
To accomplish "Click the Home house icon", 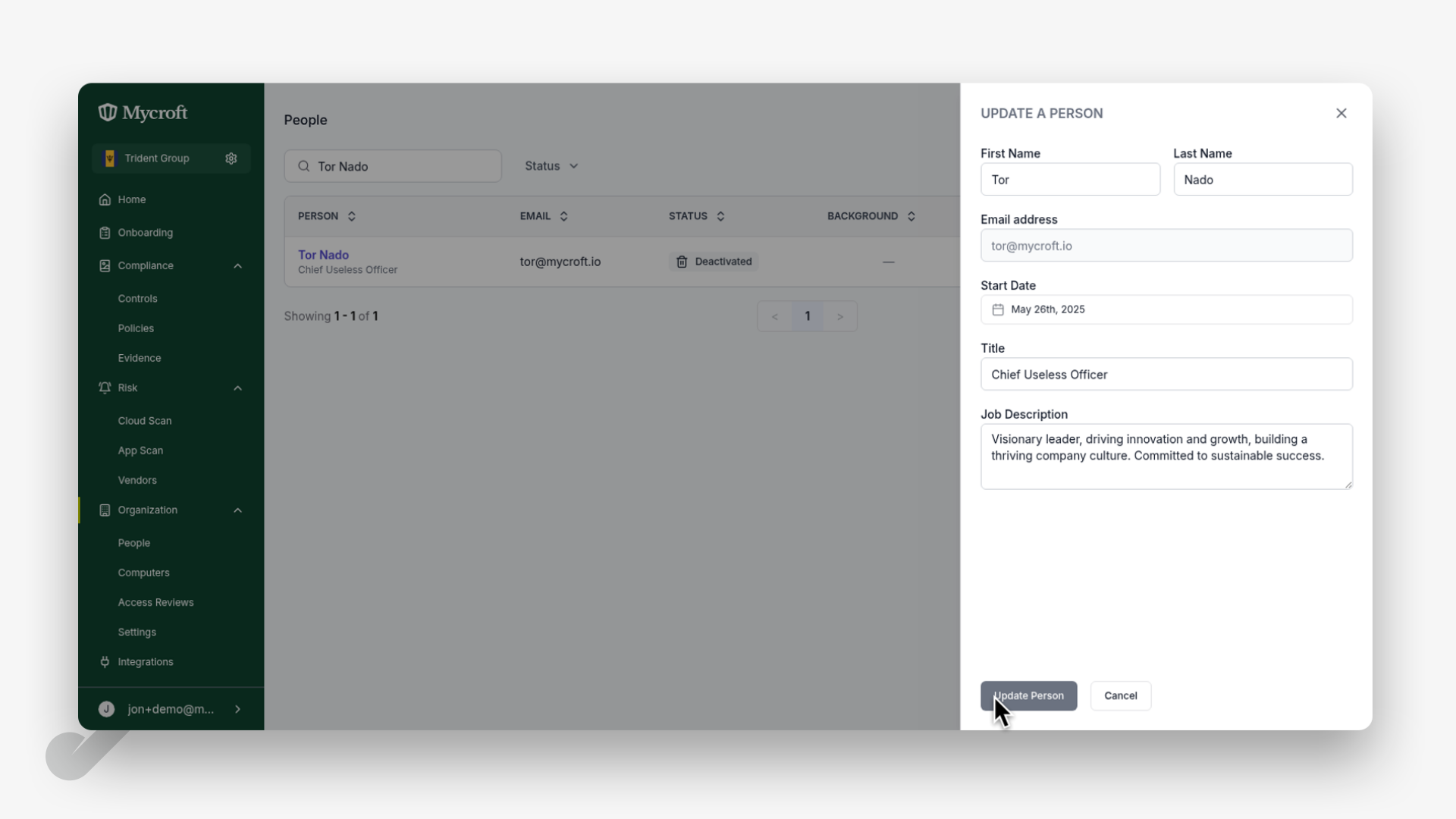I will tap(105, 199).
